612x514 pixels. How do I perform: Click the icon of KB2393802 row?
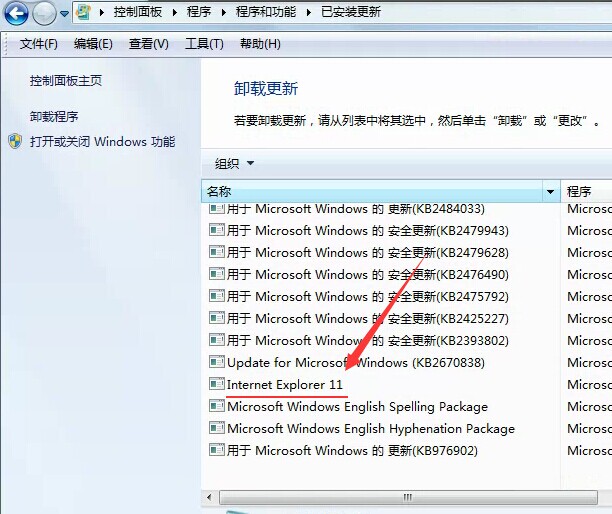(x=217, y=339)
